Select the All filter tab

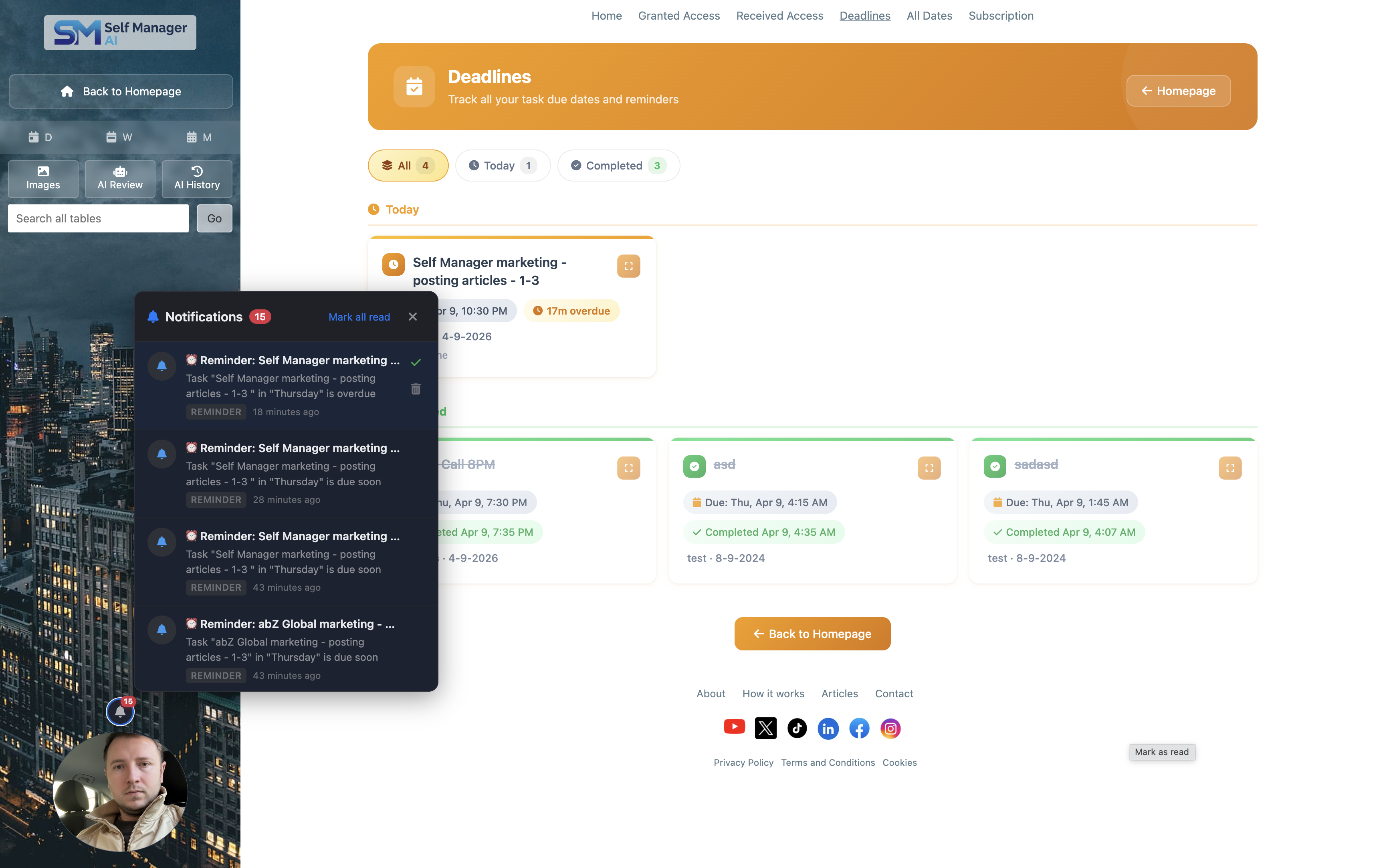pos(408,166)
